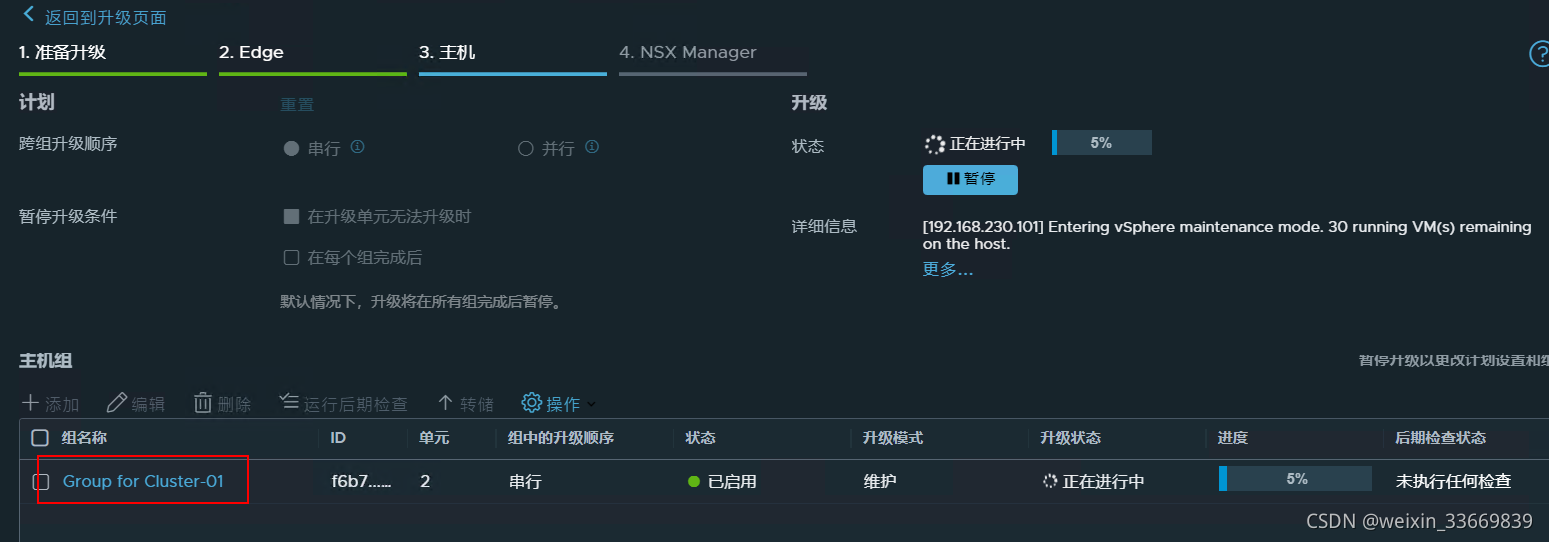
Task: Click the info icon next to 并行
Action: (592, 147)
